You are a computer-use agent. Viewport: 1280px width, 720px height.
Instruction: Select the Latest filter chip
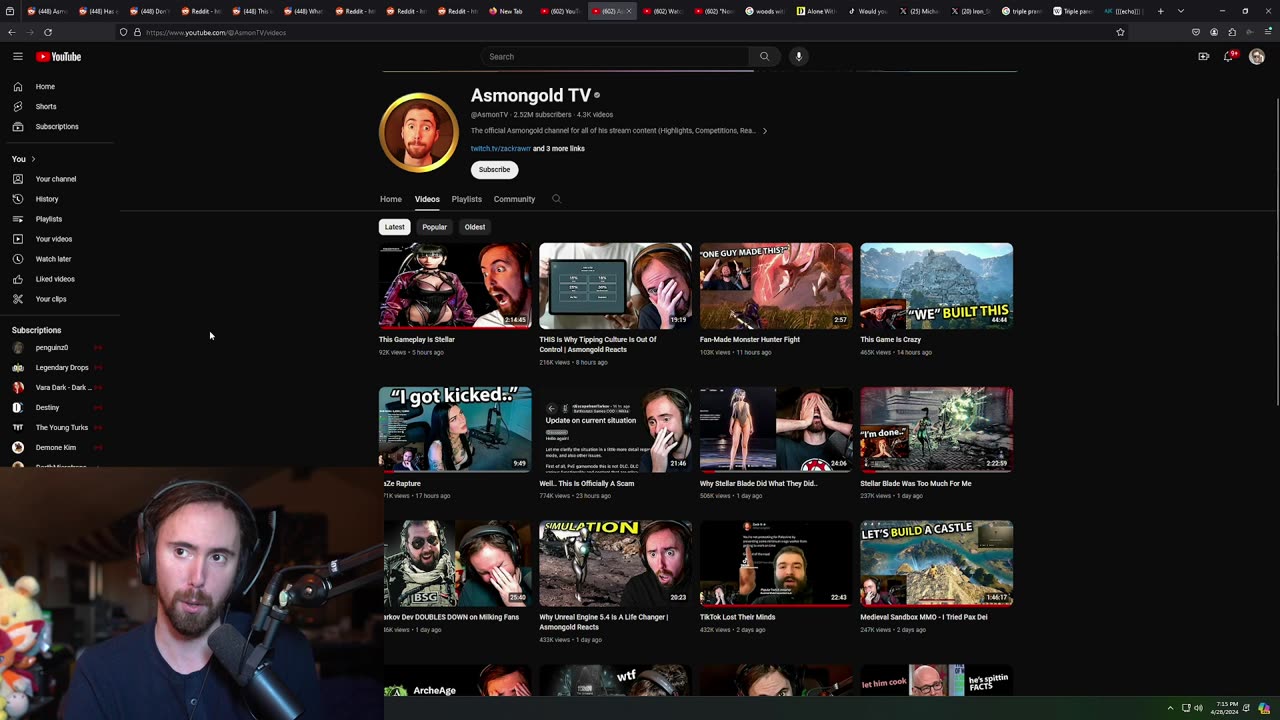[395, 227]
